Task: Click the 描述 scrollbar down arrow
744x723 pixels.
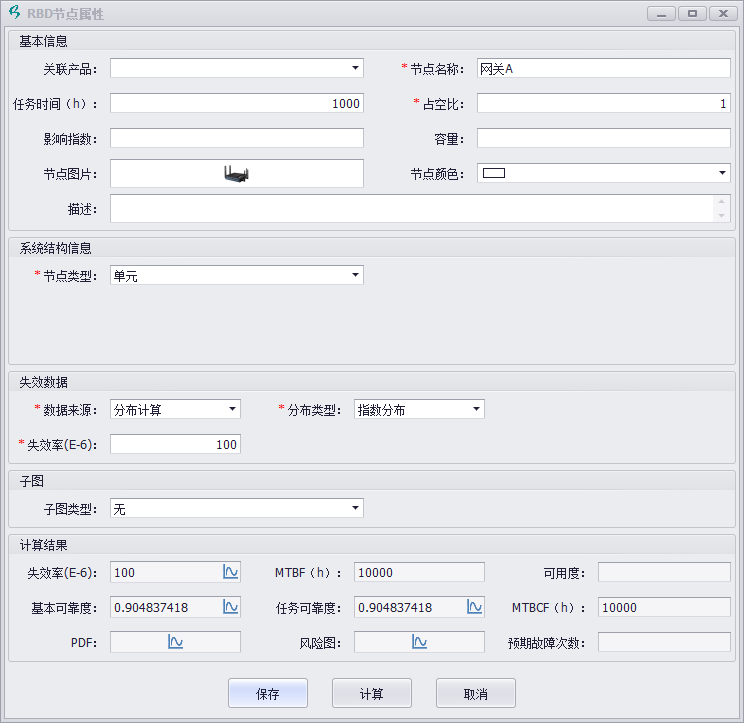Action: click(x=721, y=215)
